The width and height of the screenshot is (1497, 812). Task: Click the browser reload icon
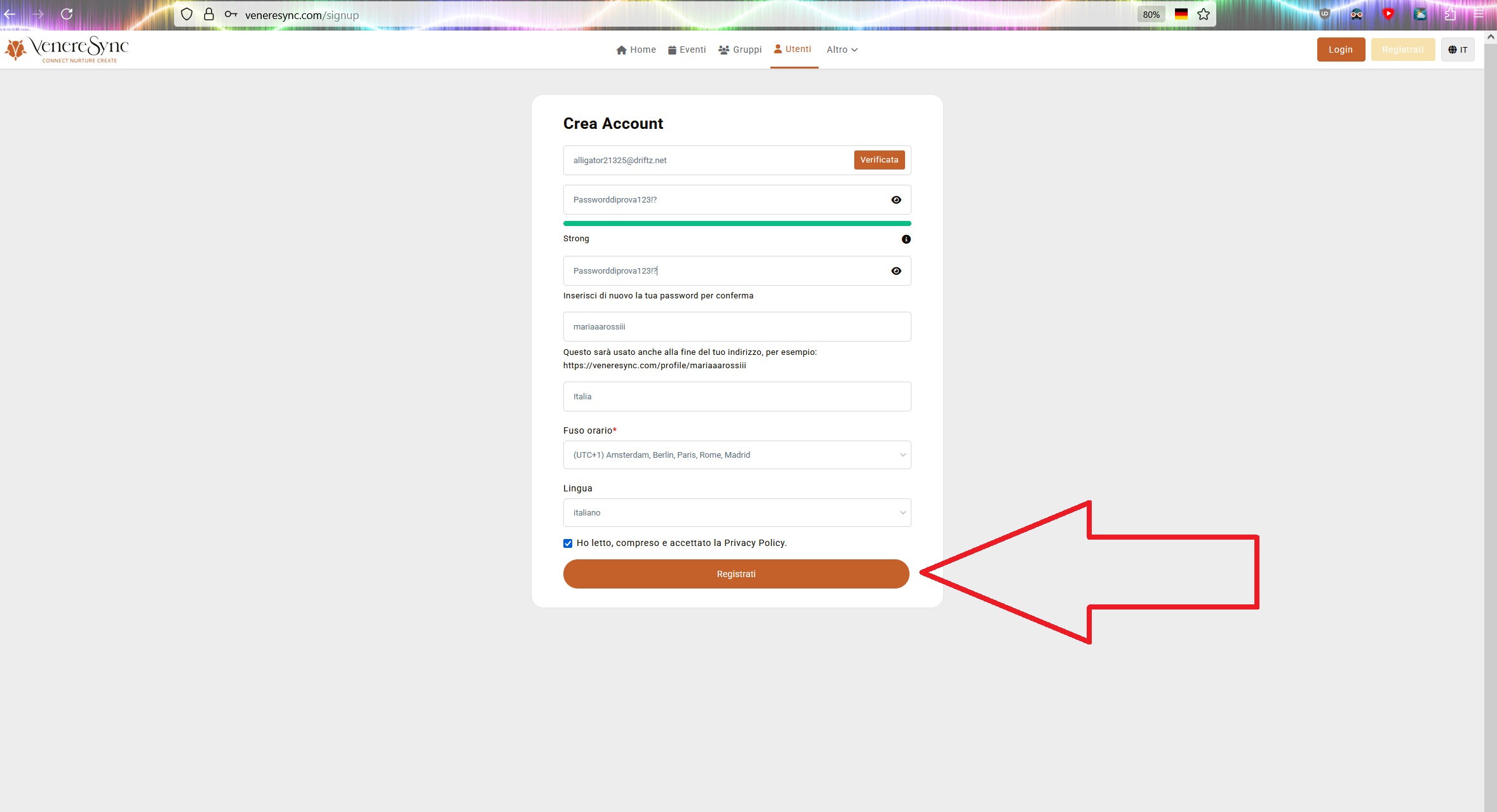(x=67, y=14)
